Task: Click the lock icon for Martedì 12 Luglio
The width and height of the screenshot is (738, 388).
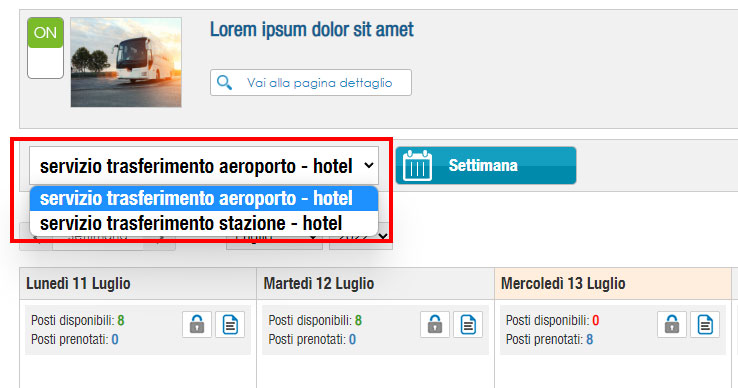Action: coord(435,324)
